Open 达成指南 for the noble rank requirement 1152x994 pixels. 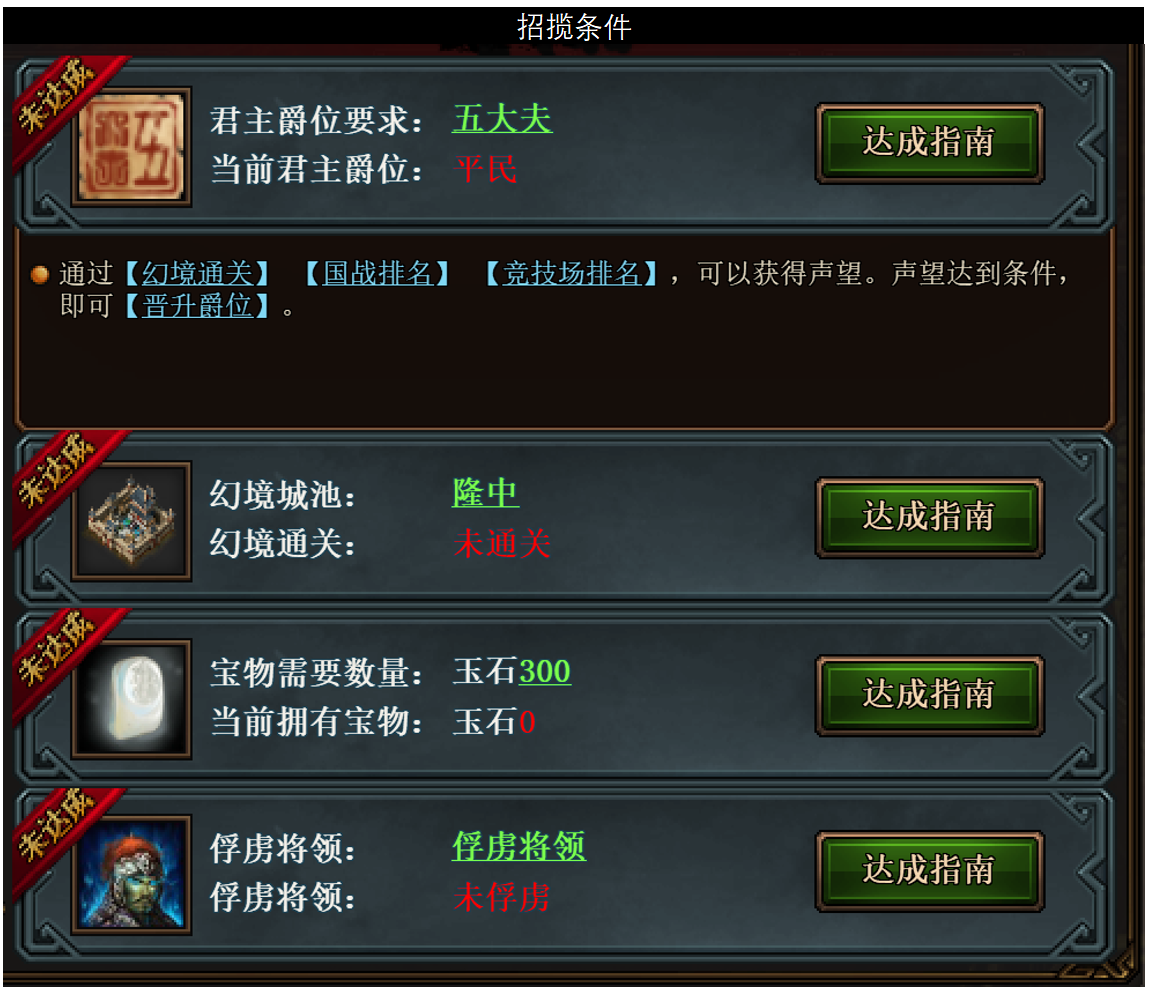929,143
